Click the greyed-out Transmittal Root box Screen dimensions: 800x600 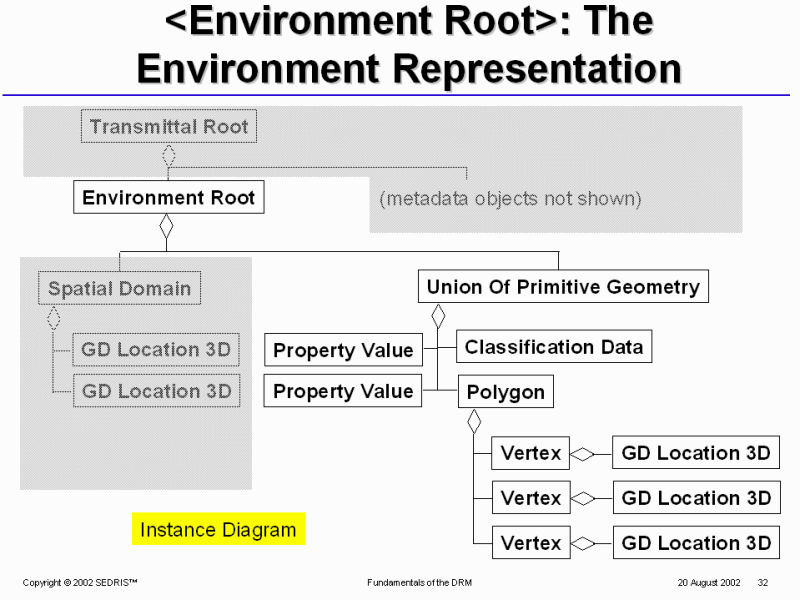click(169, 127)
